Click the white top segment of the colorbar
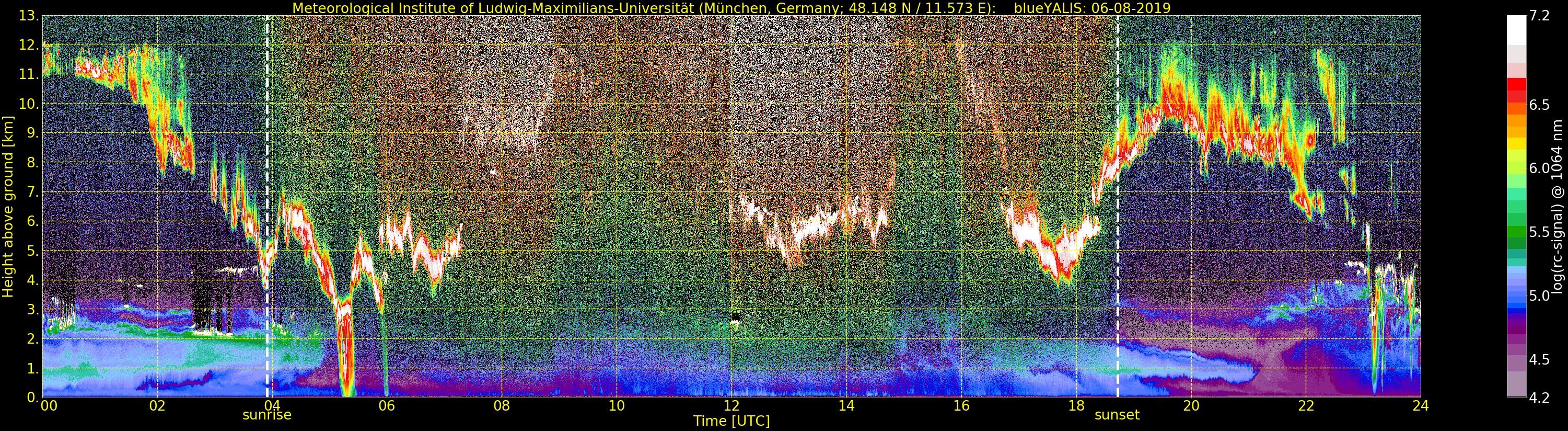 pyautogui.click(x=1516, y=30)
